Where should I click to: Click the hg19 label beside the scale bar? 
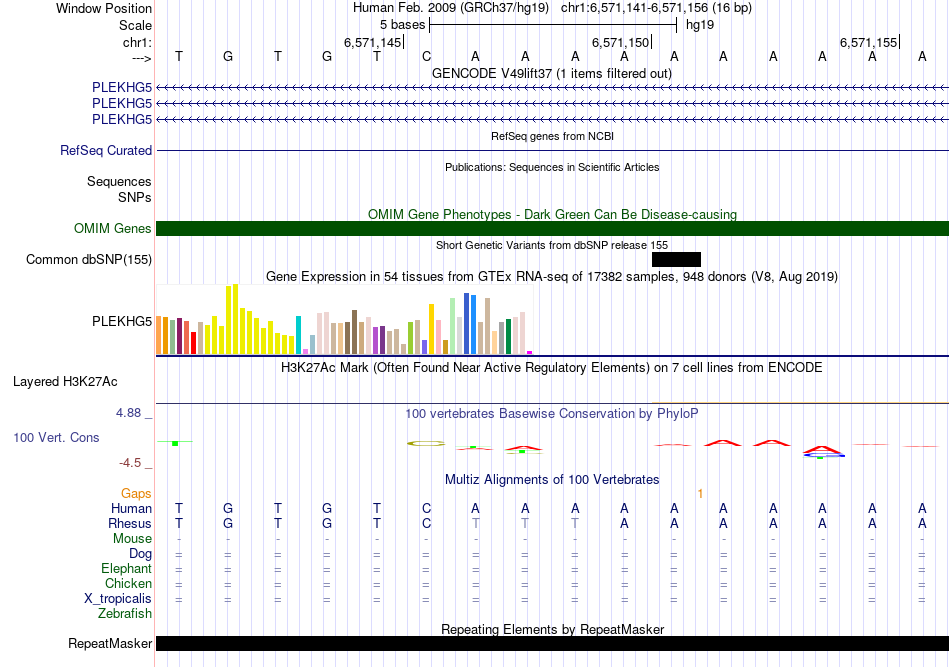[700, 25]
